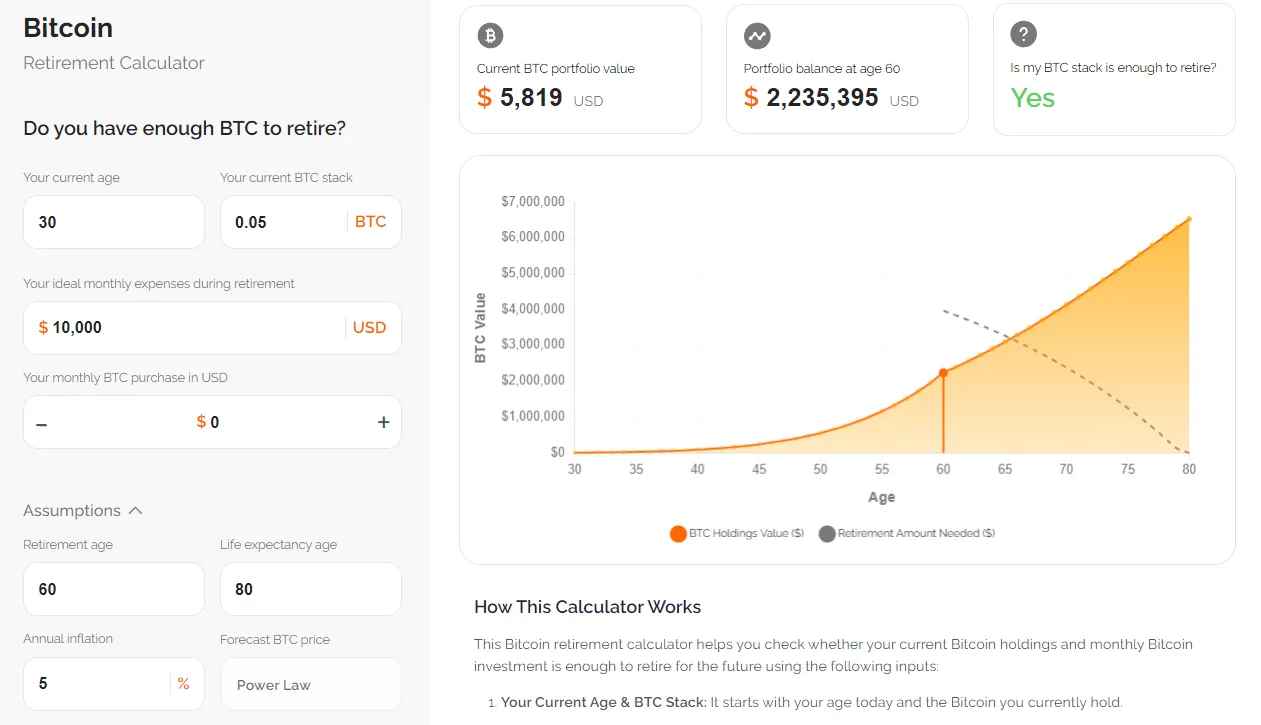
Task: Click the current age input field
Action: [114, 222]
